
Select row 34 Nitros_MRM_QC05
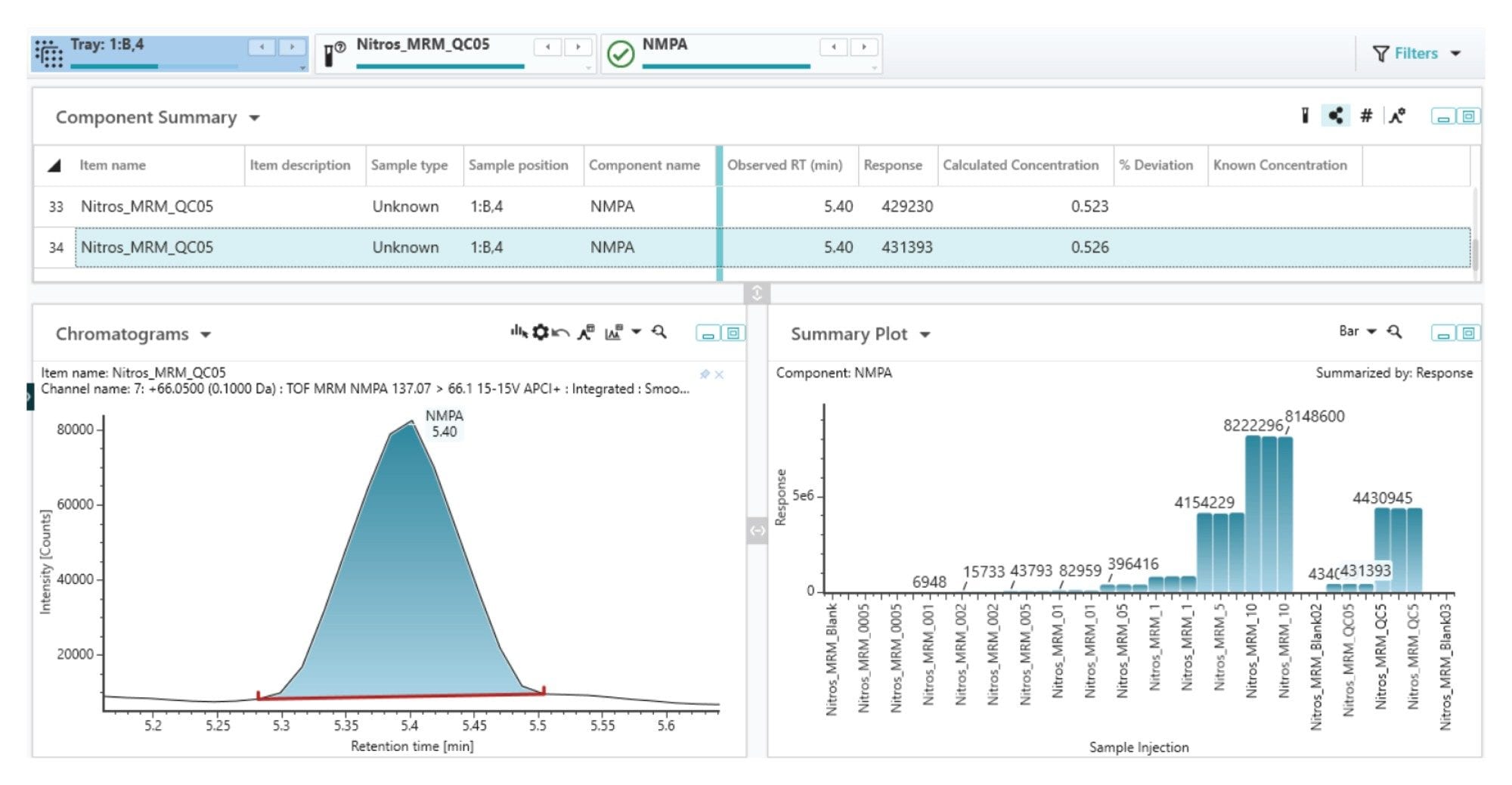pyautogui.click(x=752, y=247)
